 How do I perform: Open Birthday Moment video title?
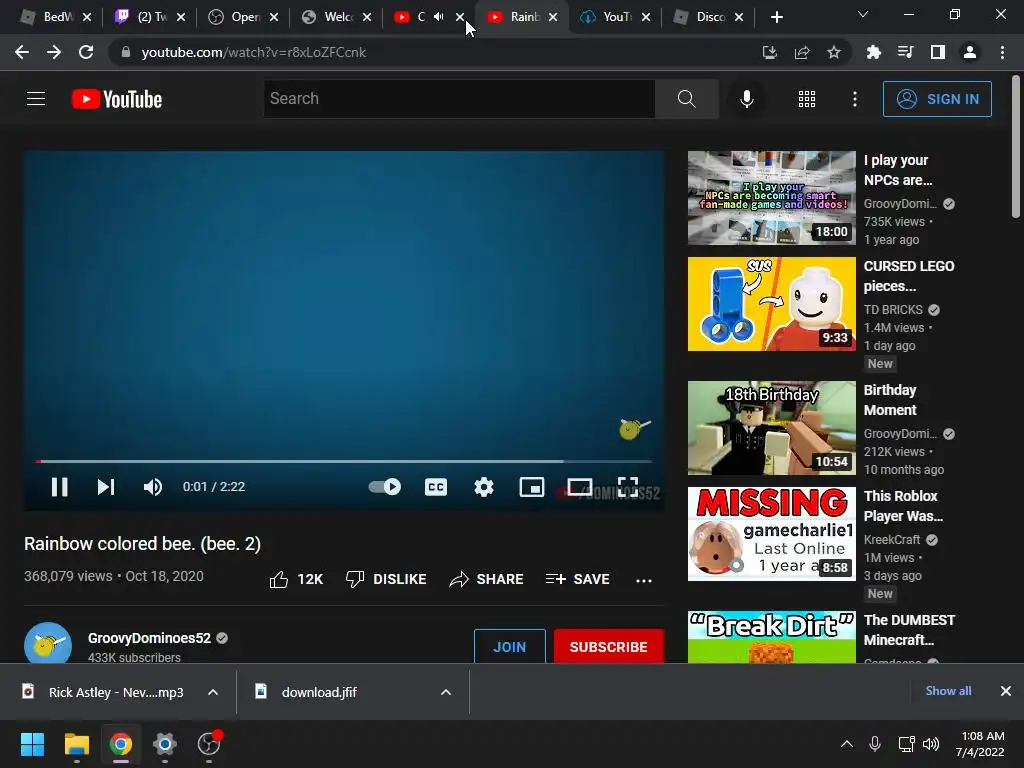pos(890,400)
